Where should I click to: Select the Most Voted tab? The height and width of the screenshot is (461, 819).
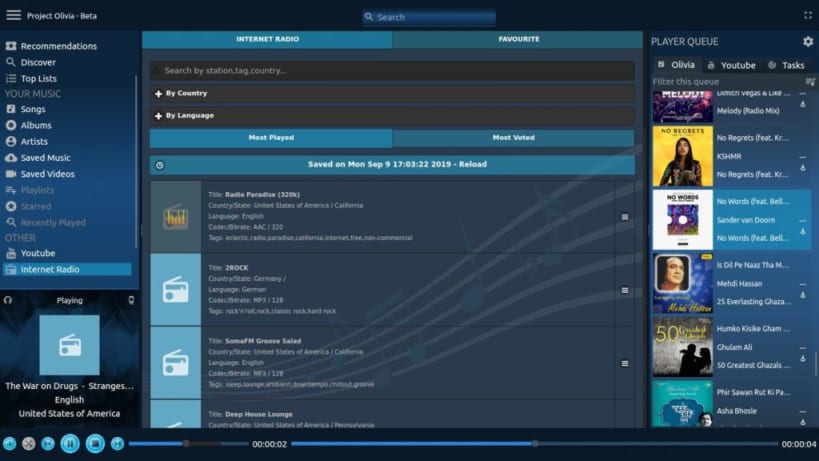coord(513,138)
